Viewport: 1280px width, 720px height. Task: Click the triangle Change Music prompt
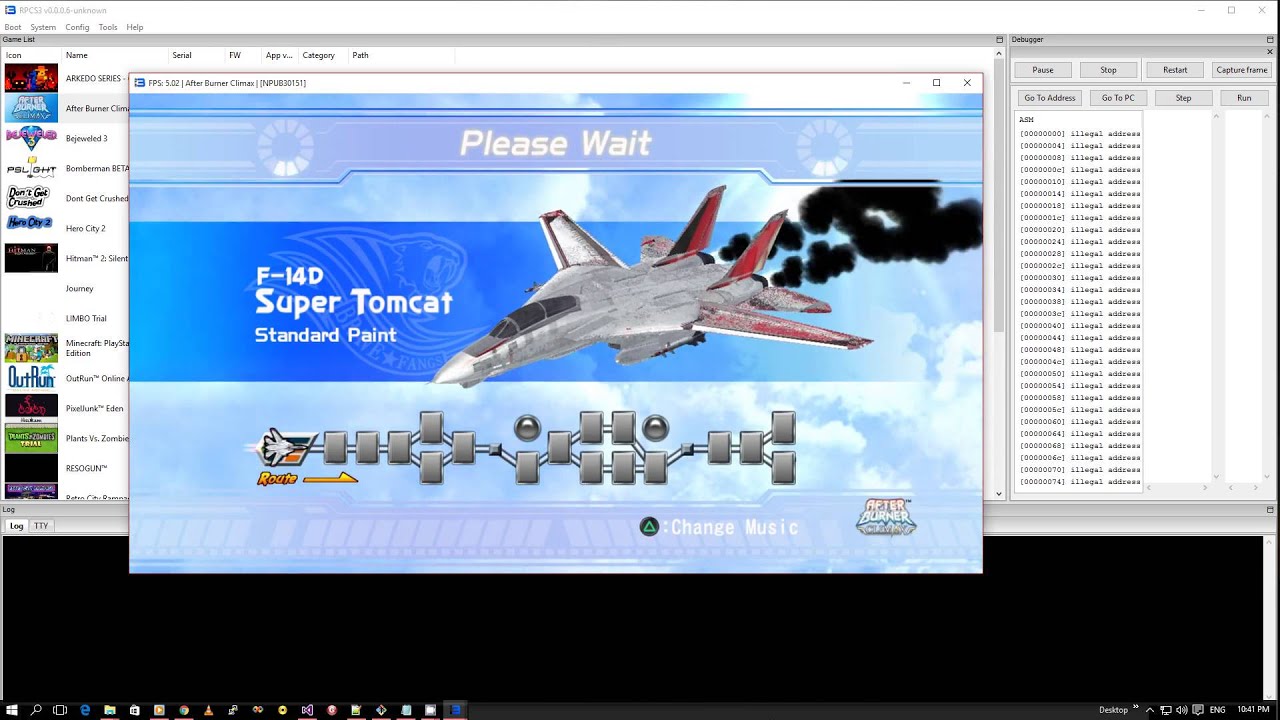click(x=719, y=527)
